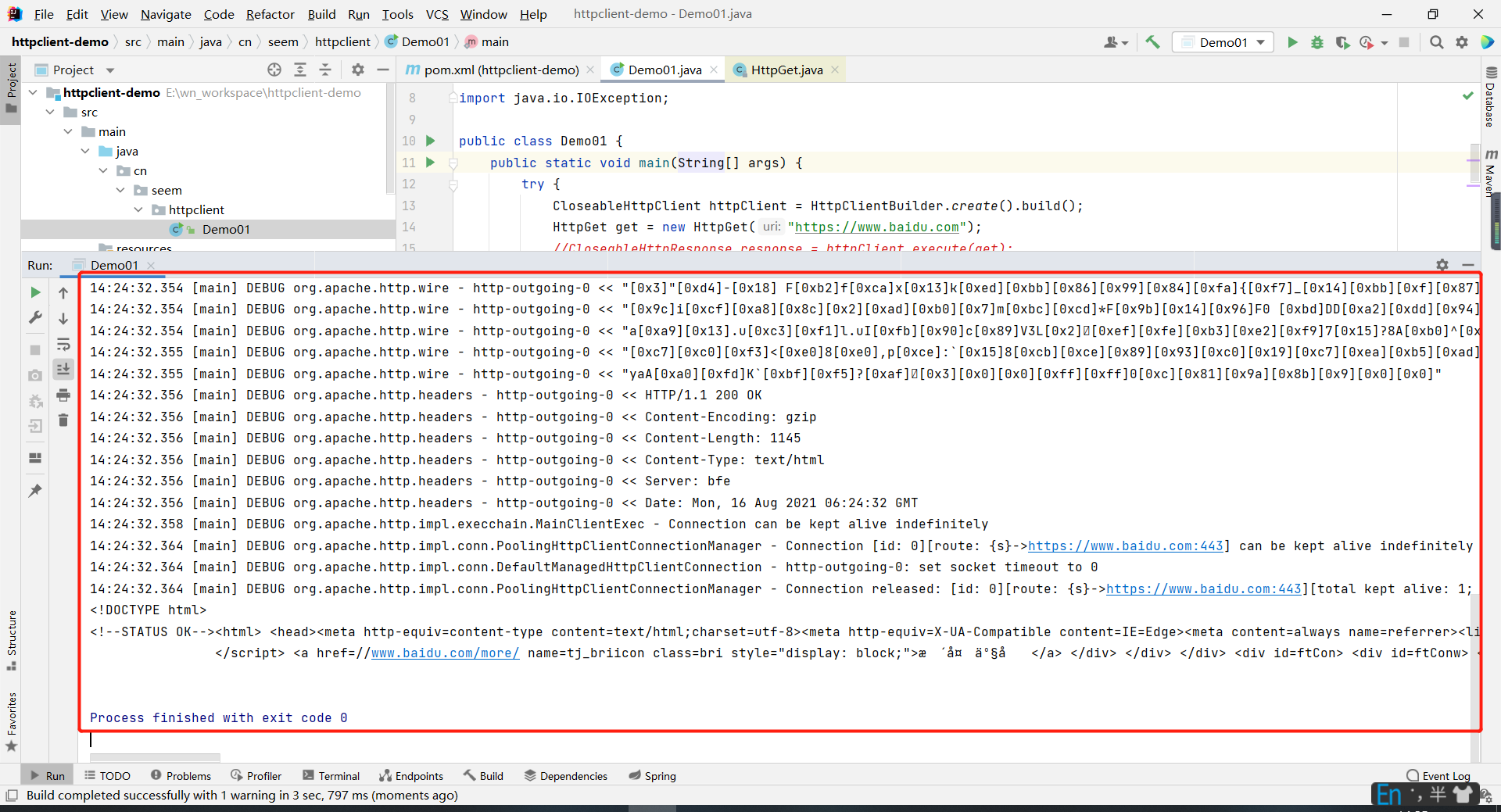Collapse the main folder node
The width and height of the screenshot is (1501, 812).
(68, 131)
